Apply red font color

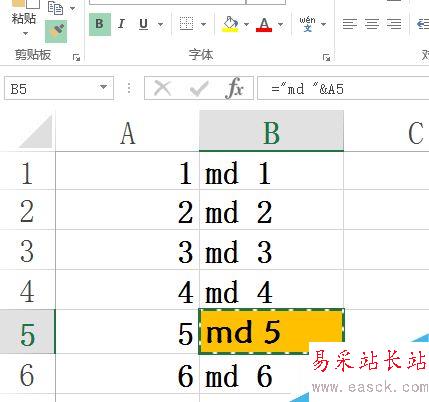tap(264, 24)
